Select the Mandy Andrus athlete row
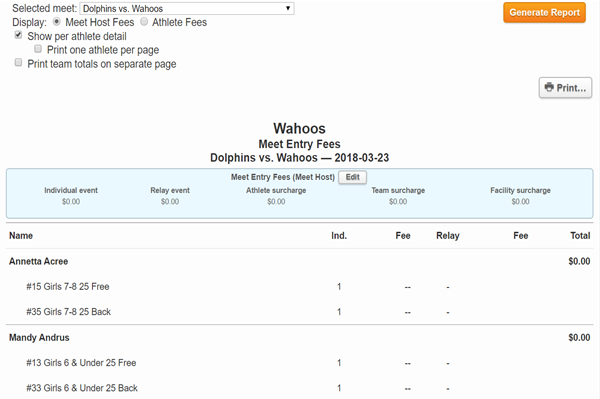Screen dimensions: 600x399 click(300, 337)
